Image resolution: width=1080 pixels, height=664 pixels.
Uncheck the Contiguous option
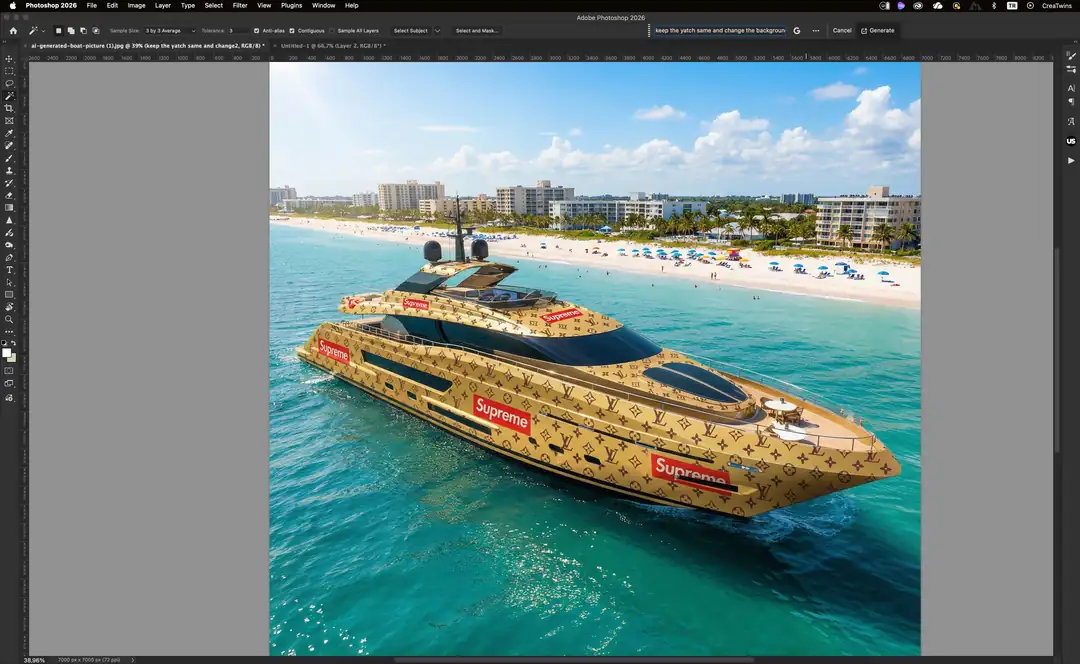tap(291, 30)
